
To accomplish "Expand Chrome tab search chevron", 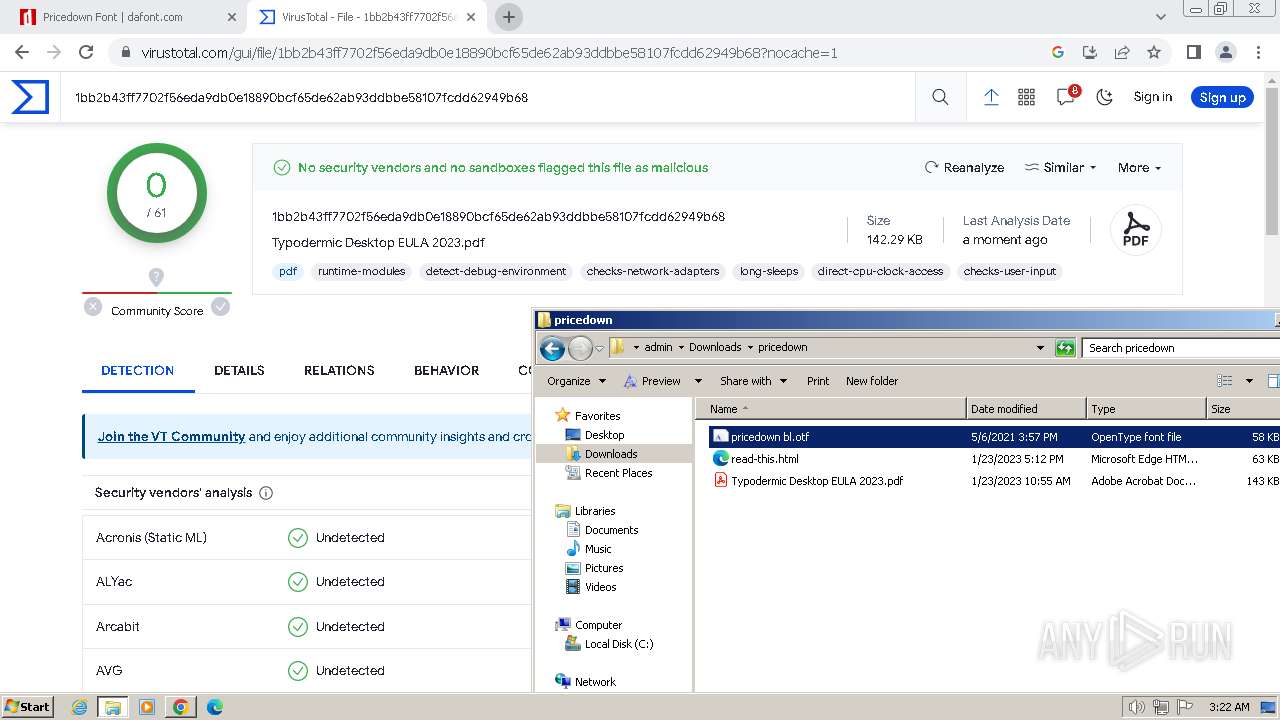I will pyautogui.click(x=1160, y=17).
